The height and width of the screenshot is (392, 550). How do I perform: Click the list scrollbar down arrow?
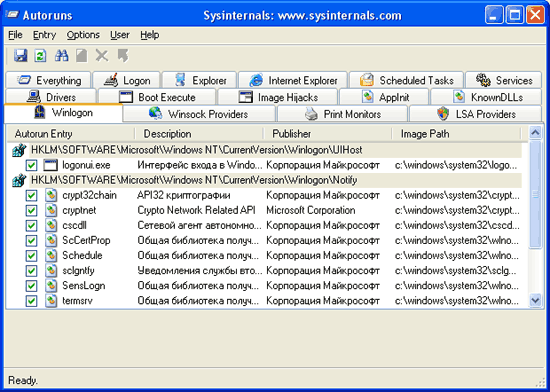[x=536, y=300]
